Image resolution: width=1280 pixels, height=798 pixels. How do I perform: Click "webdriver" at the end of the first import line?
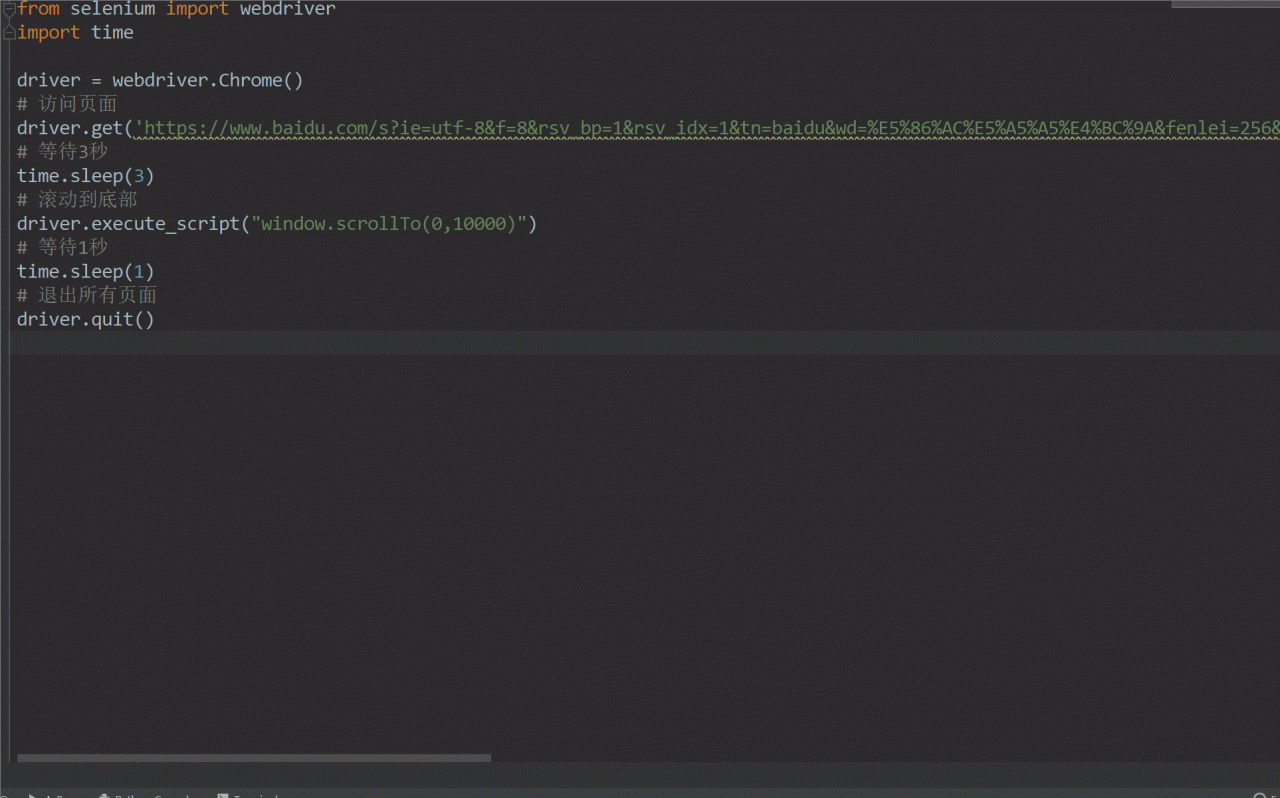tap(288, 9)
